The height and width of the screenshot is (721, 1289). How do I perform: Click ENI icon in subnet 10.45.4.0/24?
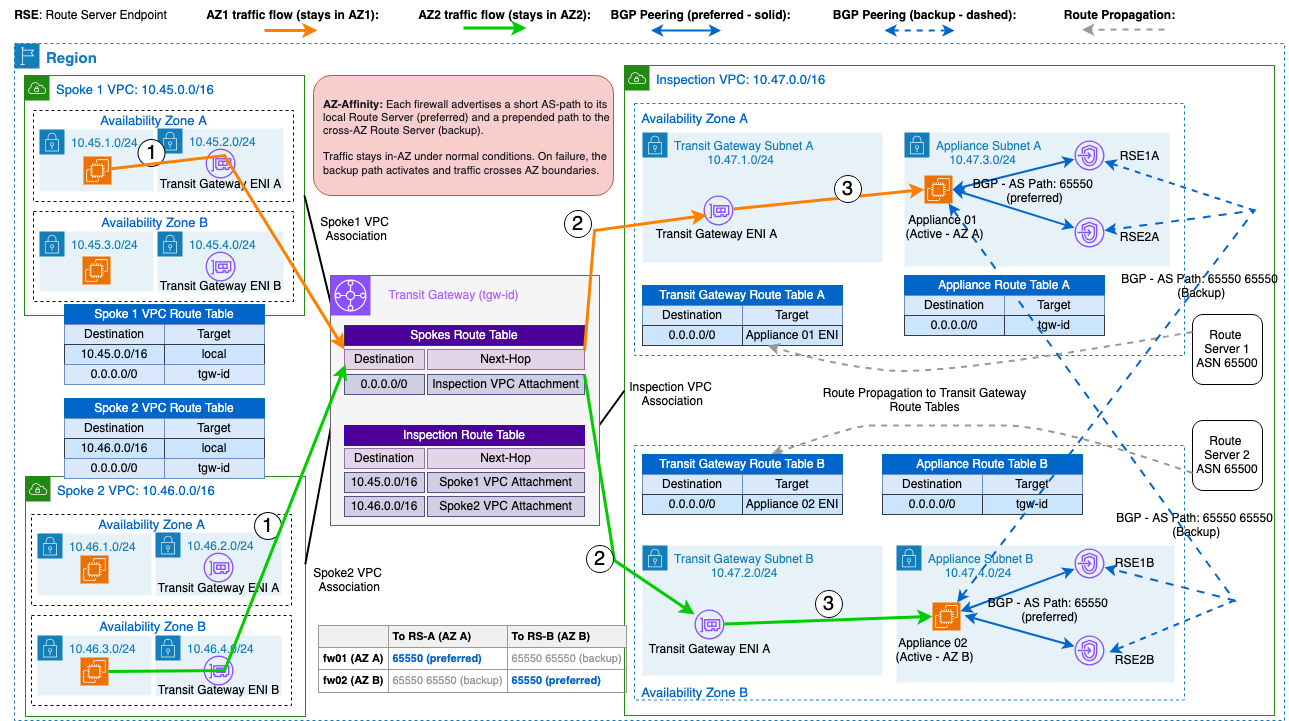[219, 266]
